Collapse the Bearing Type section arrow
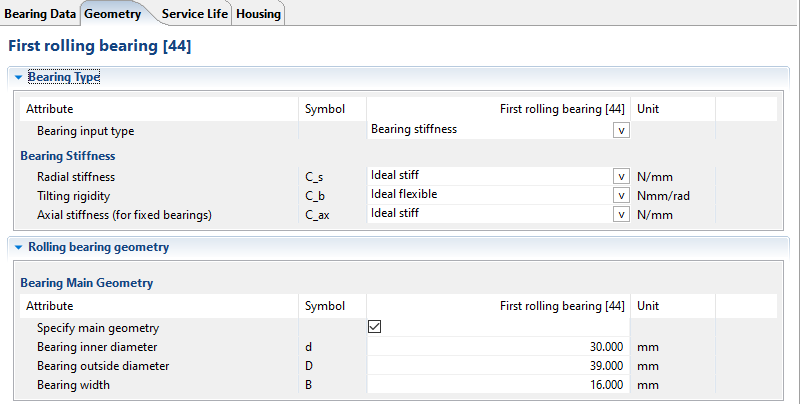 pyautogui.click(x=18, y=77)
